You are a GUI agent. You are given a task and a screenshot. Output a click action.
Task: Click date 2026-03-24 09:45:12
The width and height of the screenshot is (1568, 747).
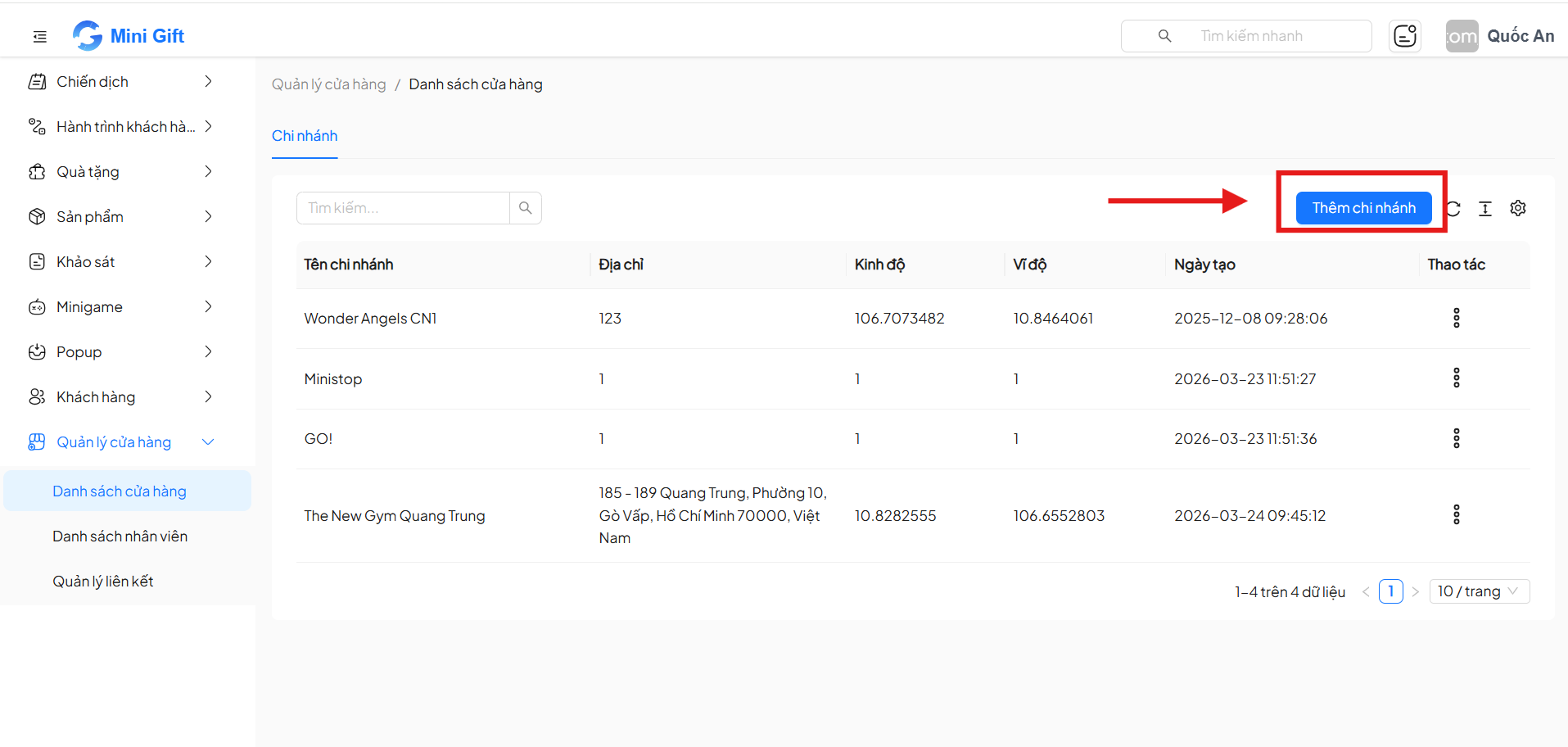[1249, 516]
